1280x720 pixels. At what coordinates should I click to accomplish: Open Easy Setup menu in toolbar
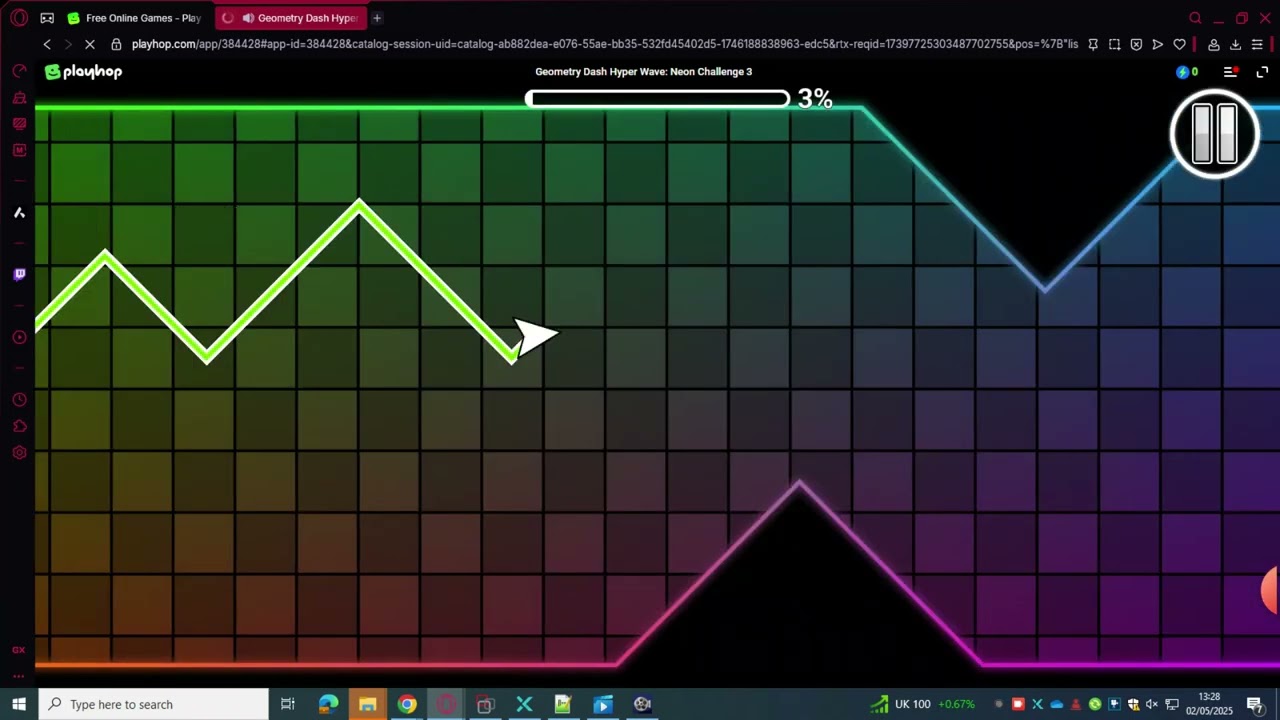[x=1257, y=44]
